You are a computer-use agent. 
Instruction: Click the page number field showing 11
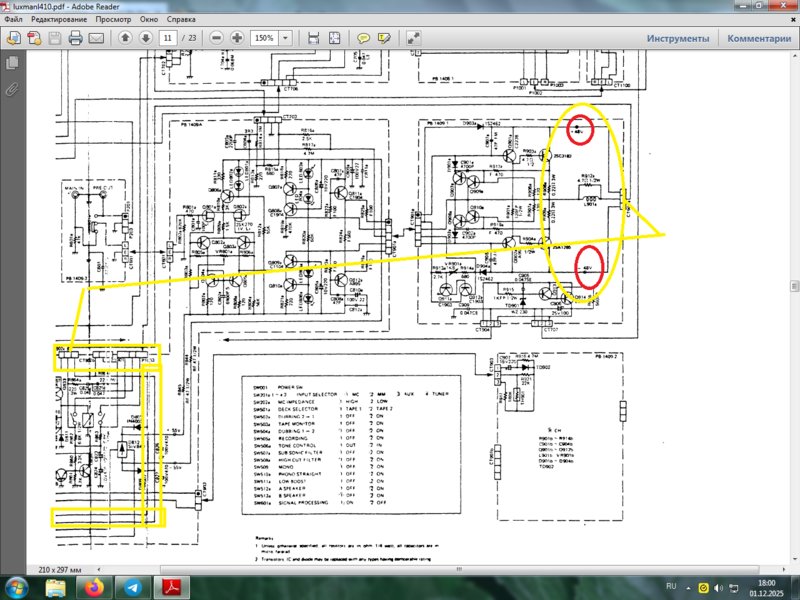click(167, 38)
